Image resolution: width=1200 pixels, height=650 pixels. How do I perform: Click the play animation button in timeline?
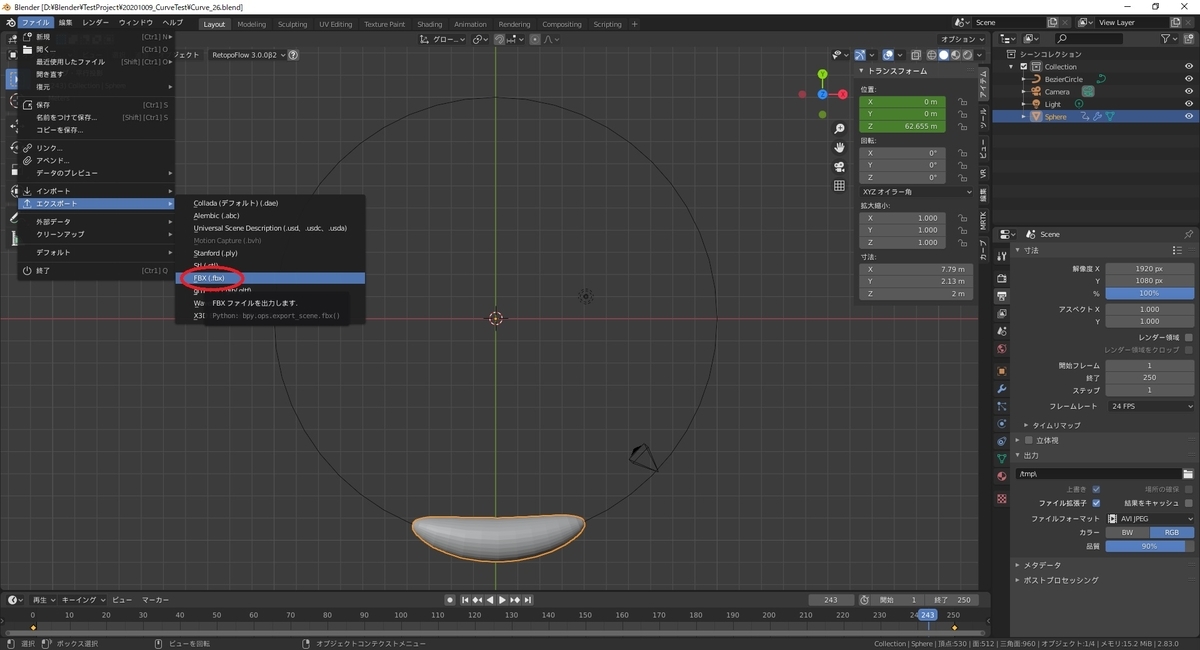pos(502,600)
